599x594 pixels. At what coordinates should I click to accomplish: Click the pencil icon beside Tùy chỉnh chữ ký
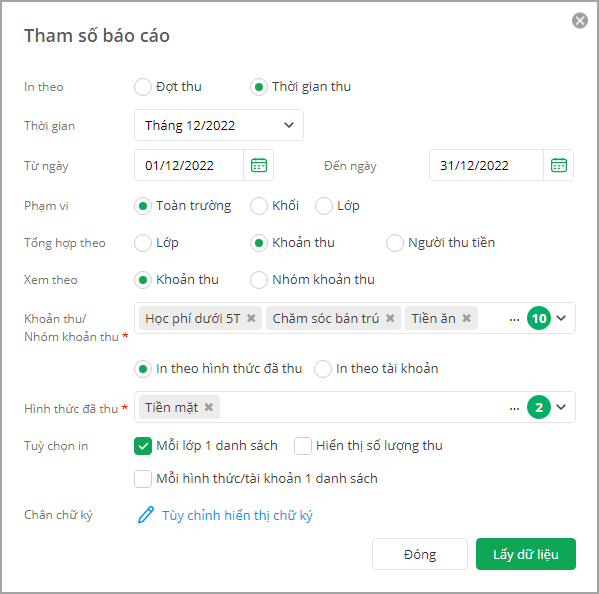point(146,515)
